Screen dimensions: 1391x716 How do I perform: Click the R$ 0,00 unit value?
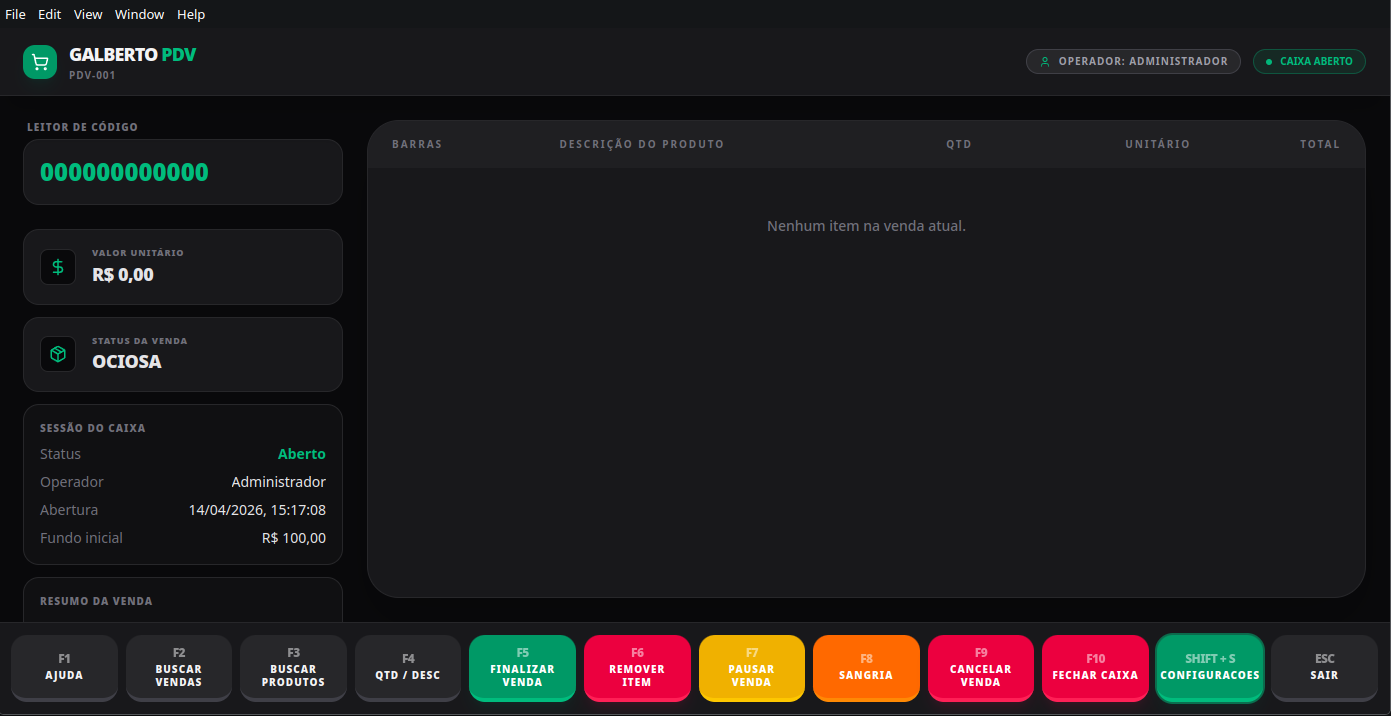123,275
